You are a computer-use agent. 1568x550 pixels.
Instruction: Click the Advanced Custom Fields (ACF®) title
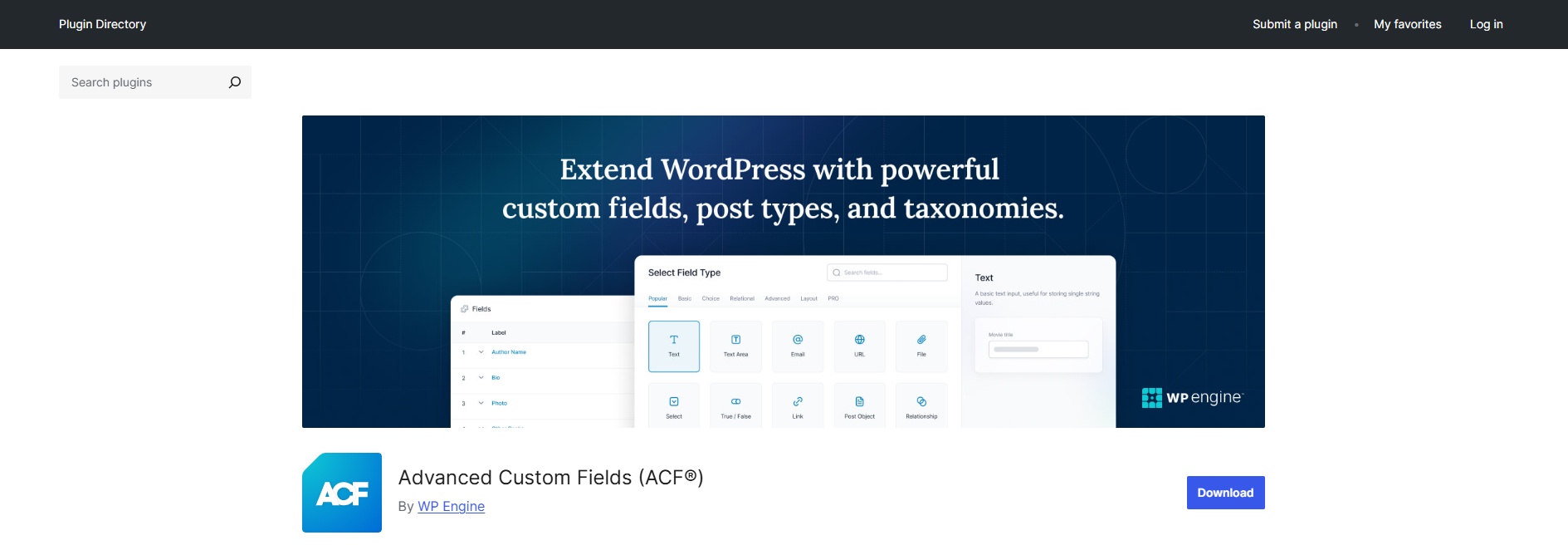[x=551, y=478]
